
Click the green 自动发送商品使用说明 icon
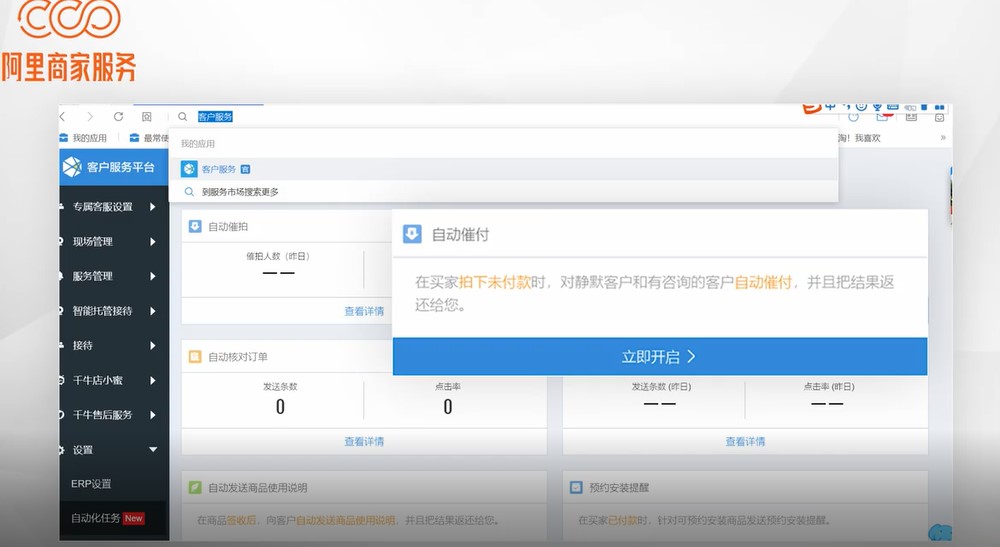click(x=195, y=488)
